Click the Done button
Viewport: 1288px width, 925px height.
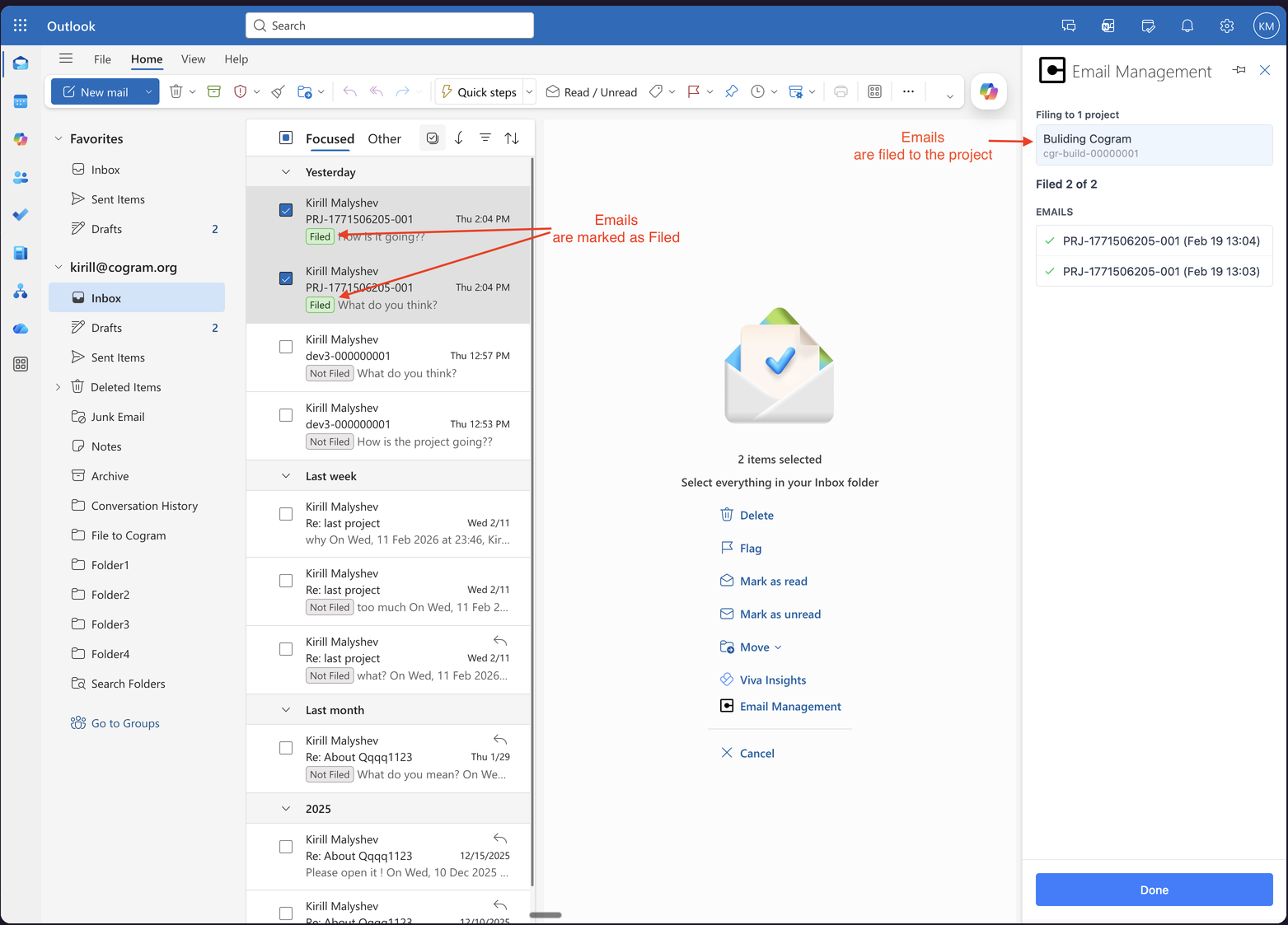(x=1154, y=890)
